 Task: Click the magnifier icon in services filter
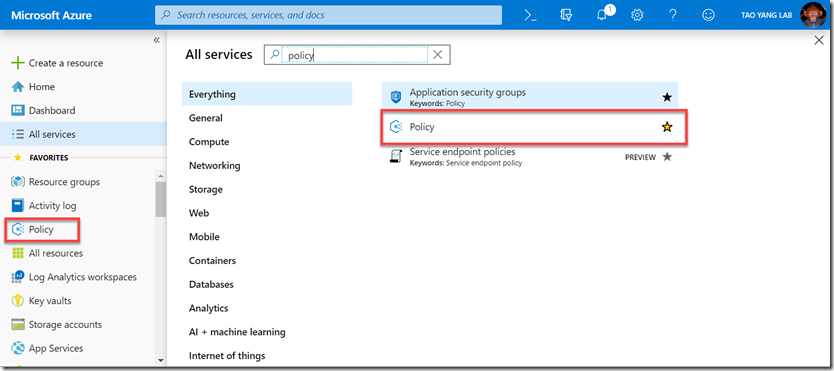pos(273,54)
